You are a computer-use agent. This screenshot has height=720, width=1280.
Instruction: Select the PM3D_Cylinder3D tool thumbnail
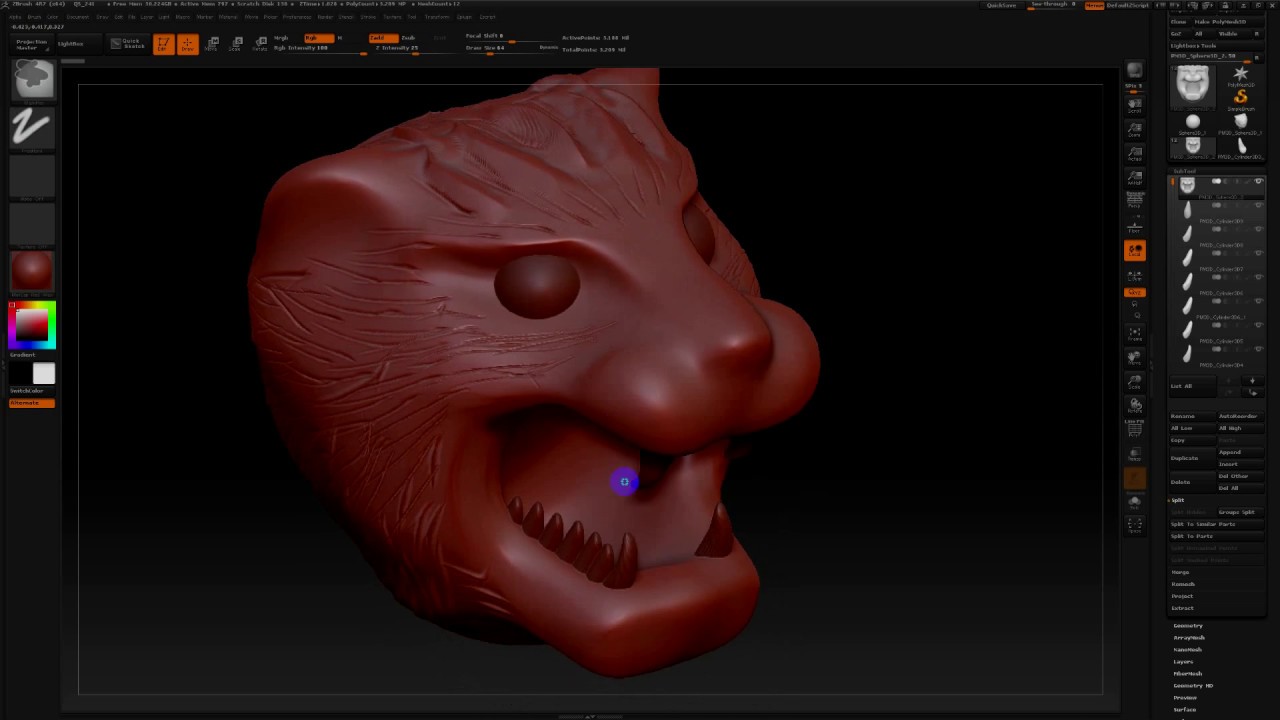coord(1241,148)
